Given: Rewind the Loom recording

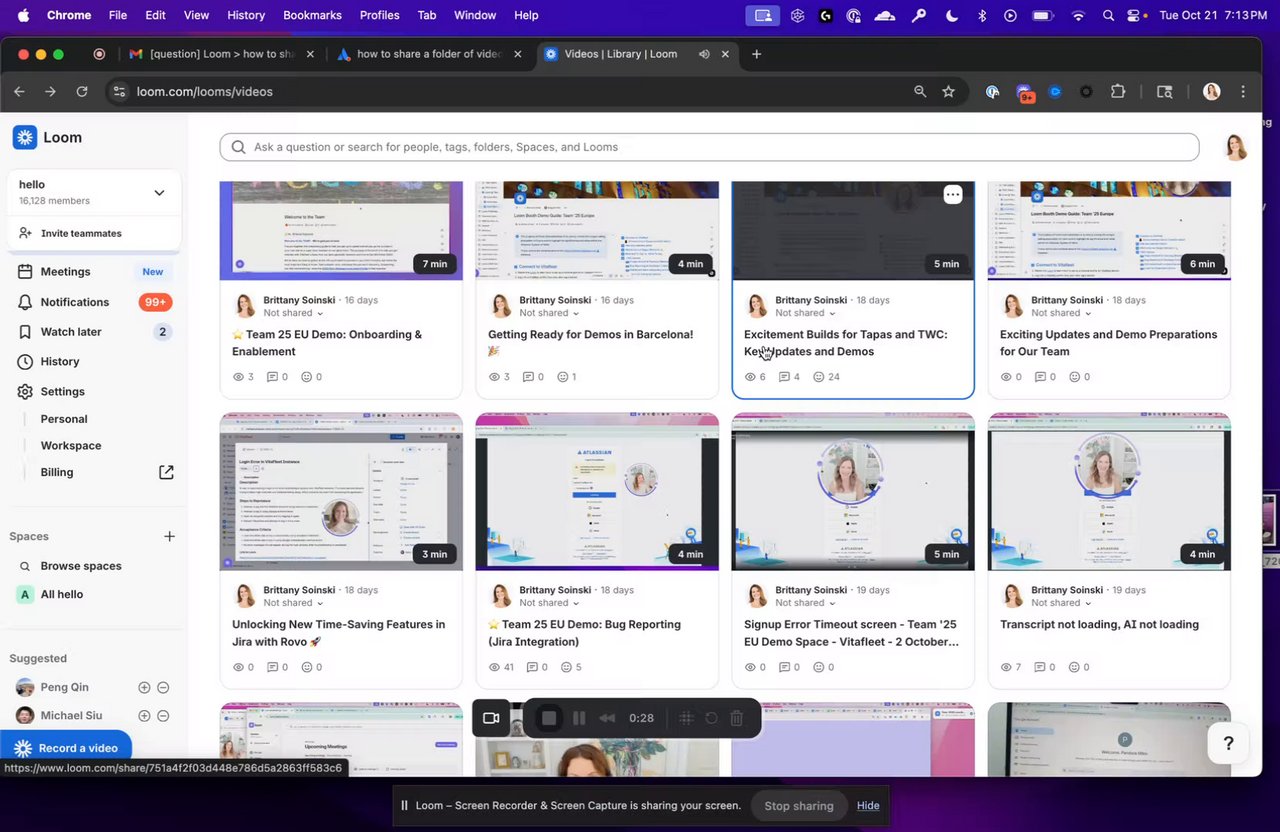Looking at the screenshot, I should (607, 718).
